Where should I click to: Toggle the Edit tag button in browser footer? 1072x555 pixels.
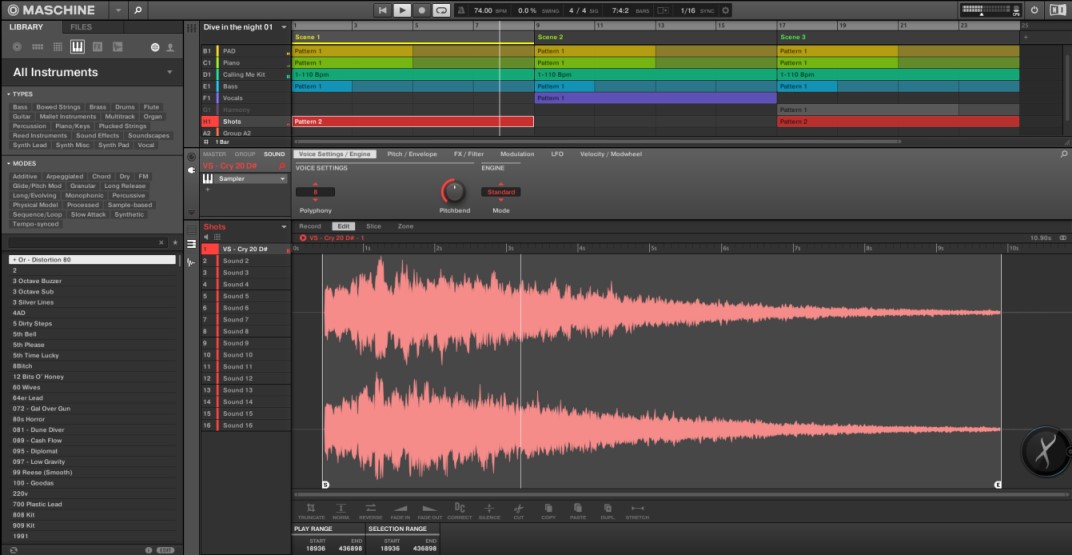165,550
